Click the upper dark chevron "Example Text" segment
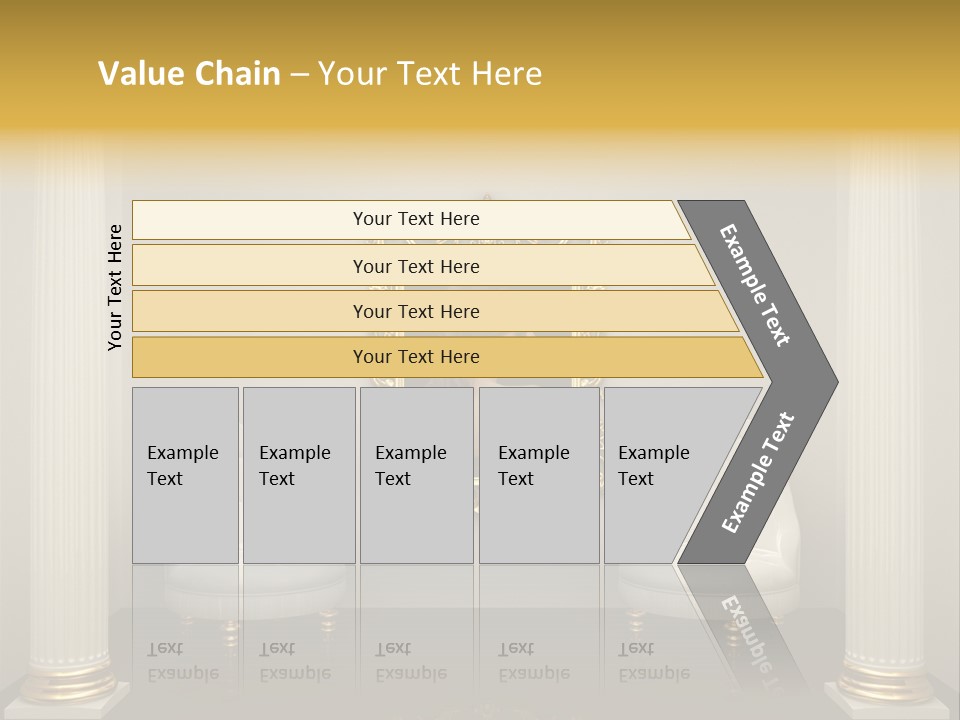960x720 pixels. tap(757, 285)
